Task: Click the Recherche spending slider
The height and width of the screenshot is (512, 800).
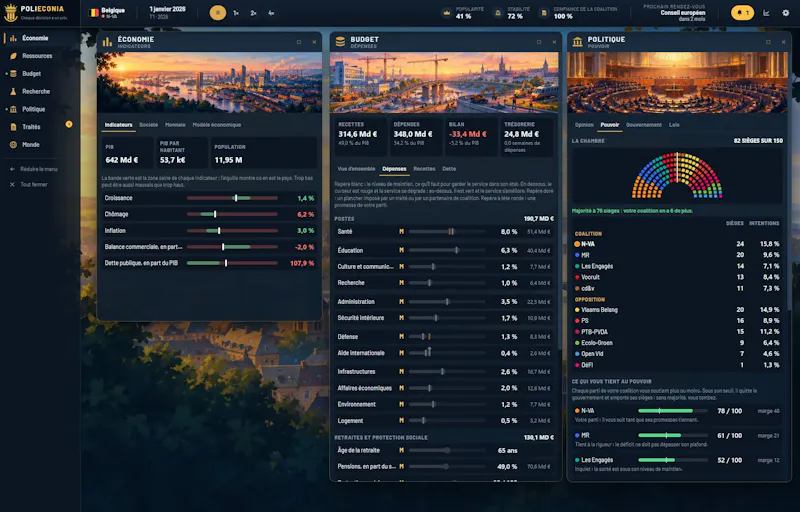Action: (x=447, y=283)
